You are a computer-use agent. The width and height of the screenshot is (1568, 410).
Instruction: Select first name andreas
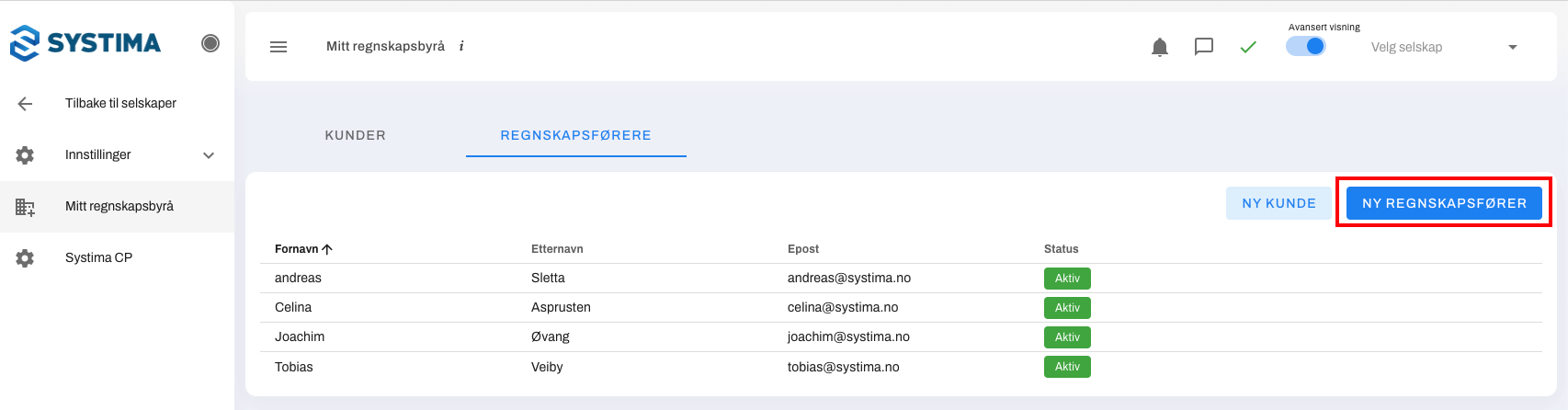298,279
